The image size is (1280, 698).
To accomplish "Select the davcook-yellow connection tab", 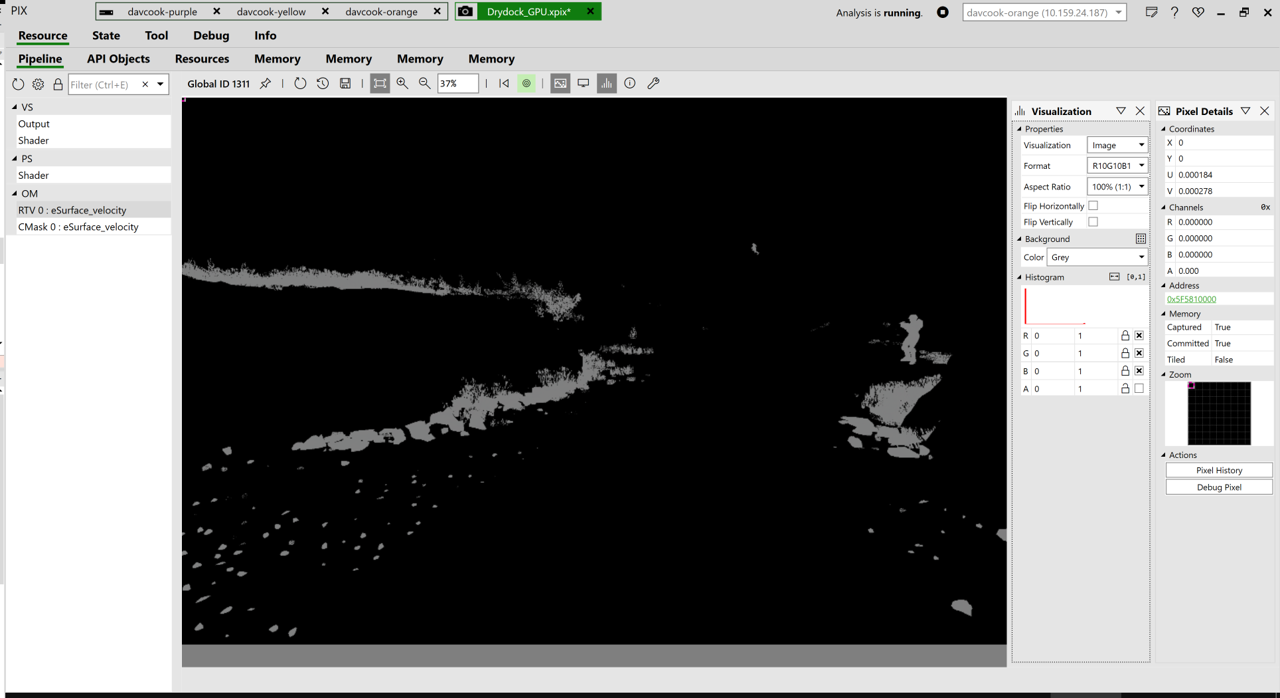I will point(271,12).
